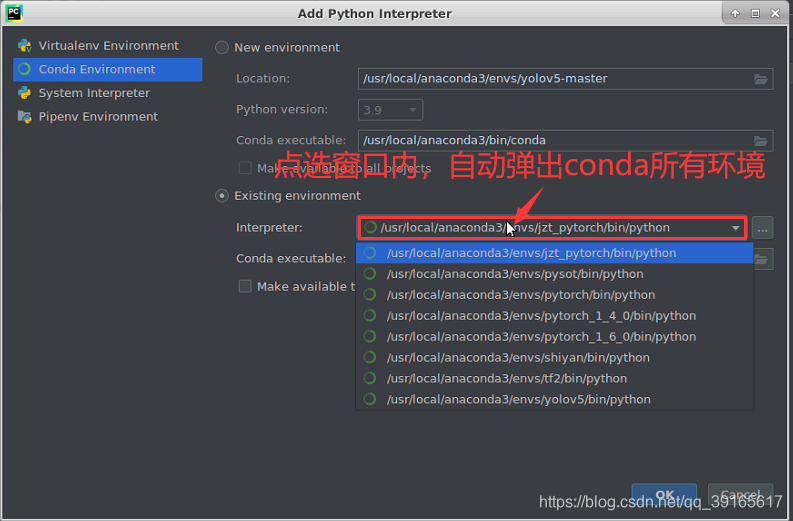Viewport: 793px width, 521px height.
Task: Click conda icon of yolov5 entry
Action: (x=370, y=399)
